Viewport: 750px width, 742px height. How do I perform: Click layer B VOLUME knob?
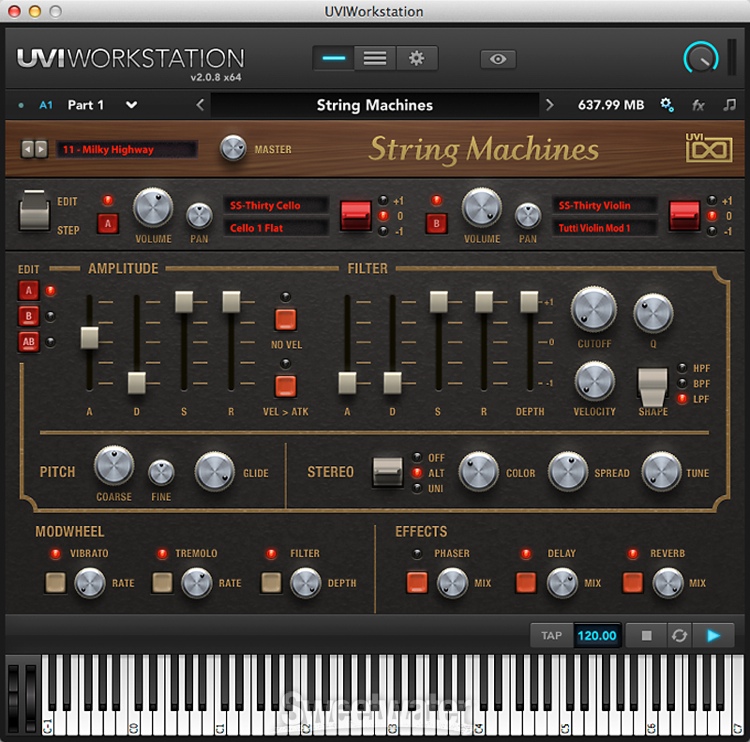click(x=482, y=208)
